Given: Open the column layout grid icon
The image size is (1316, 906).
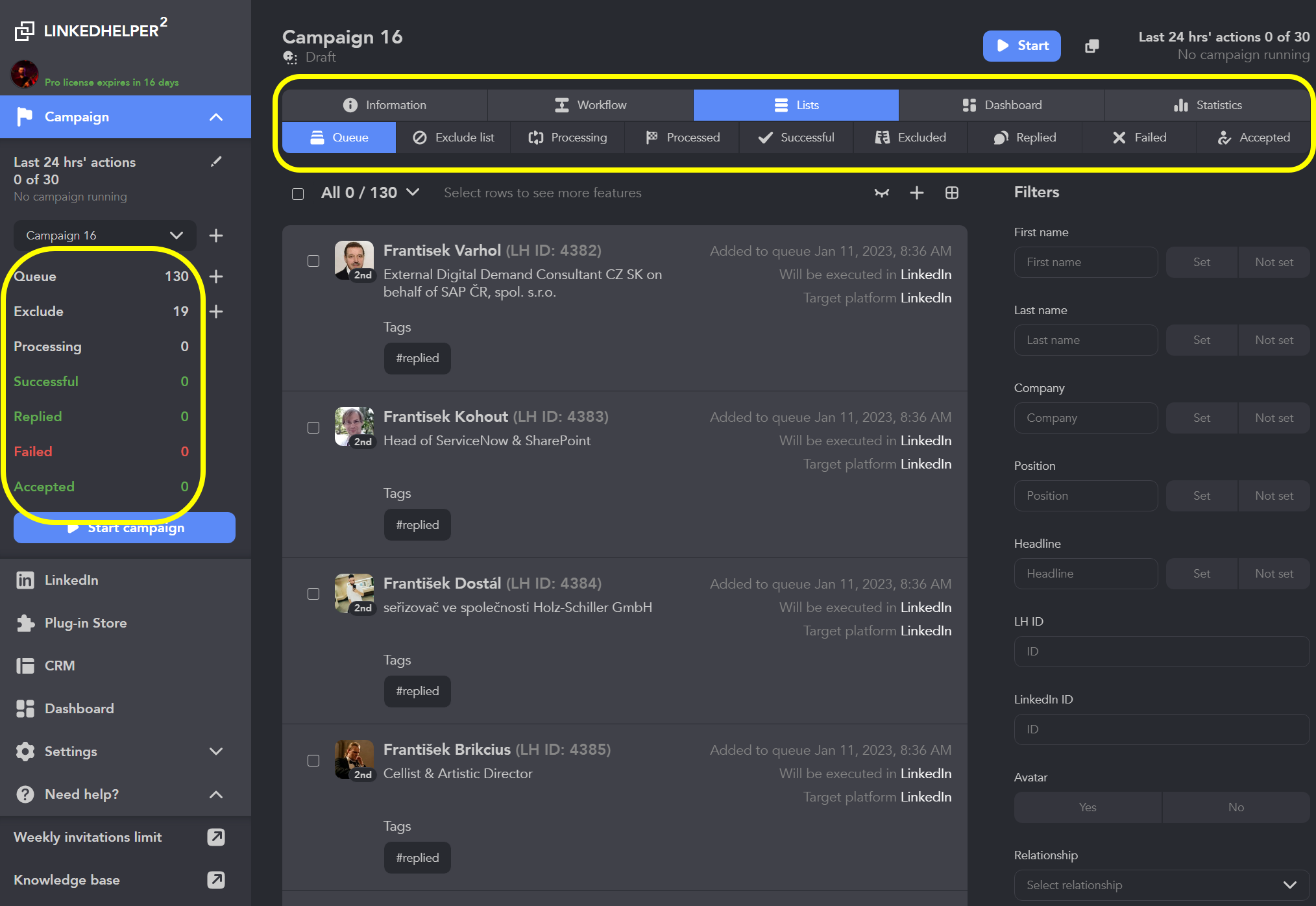Looking at the screenshot, I should pyautogui.click(x=951, y=193).
